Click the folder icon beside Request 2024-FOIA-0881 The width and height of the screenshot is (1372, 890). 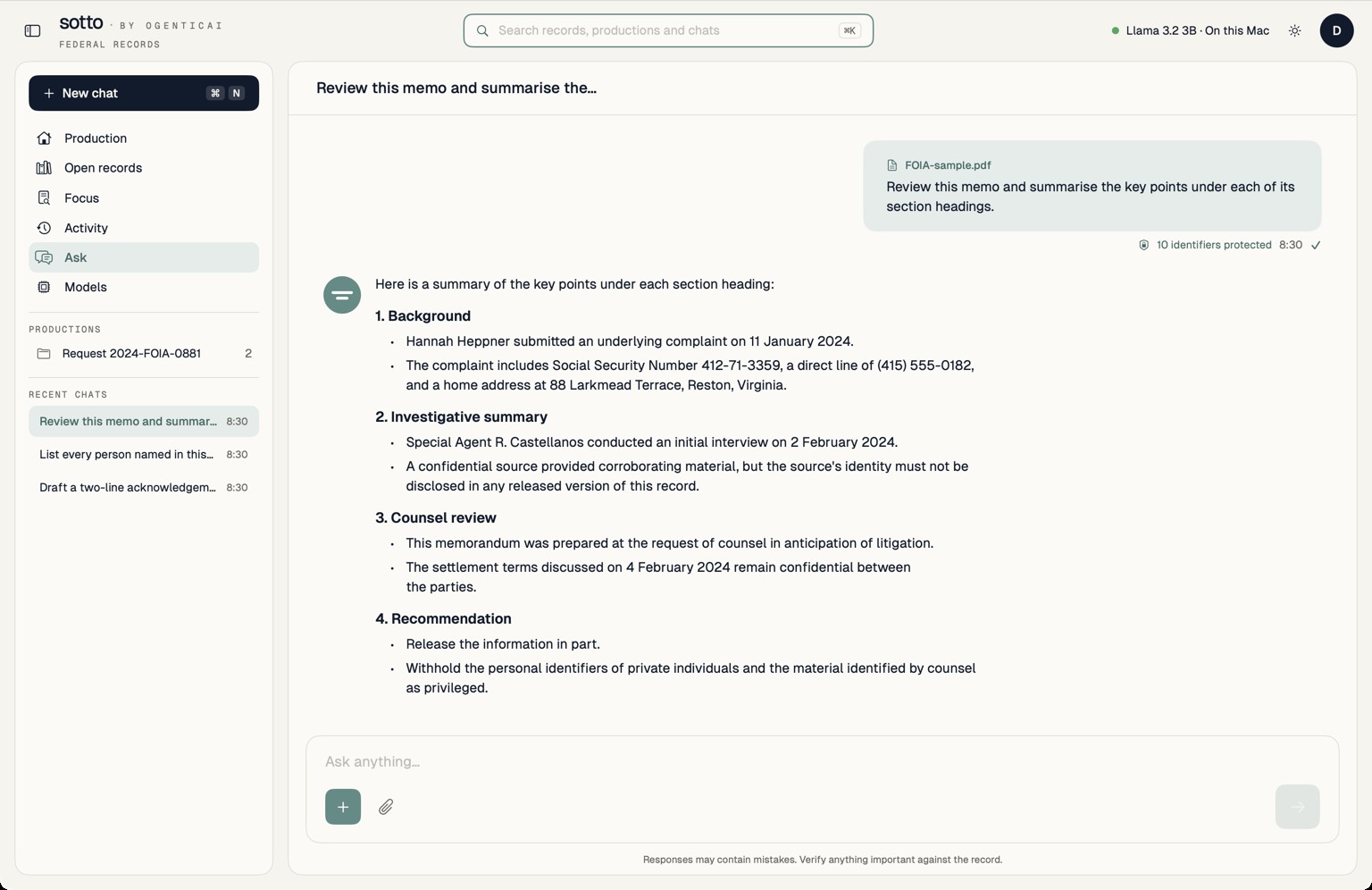point(44,354)
